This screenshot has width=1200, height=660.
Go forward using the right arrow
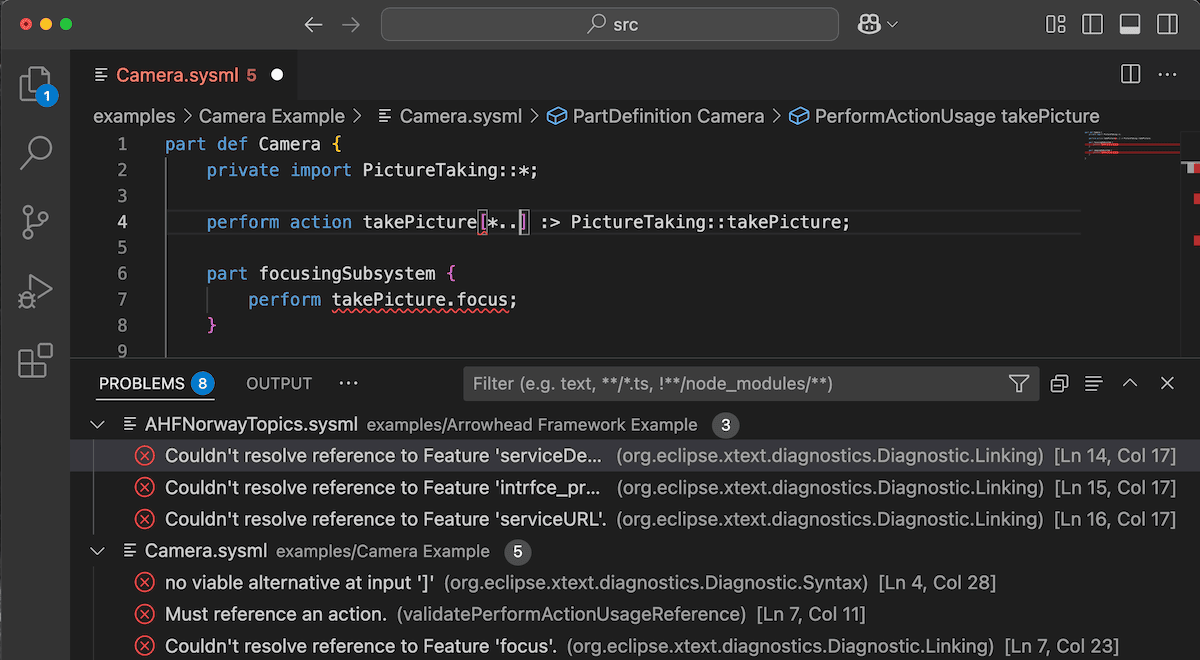click(350, 24)
